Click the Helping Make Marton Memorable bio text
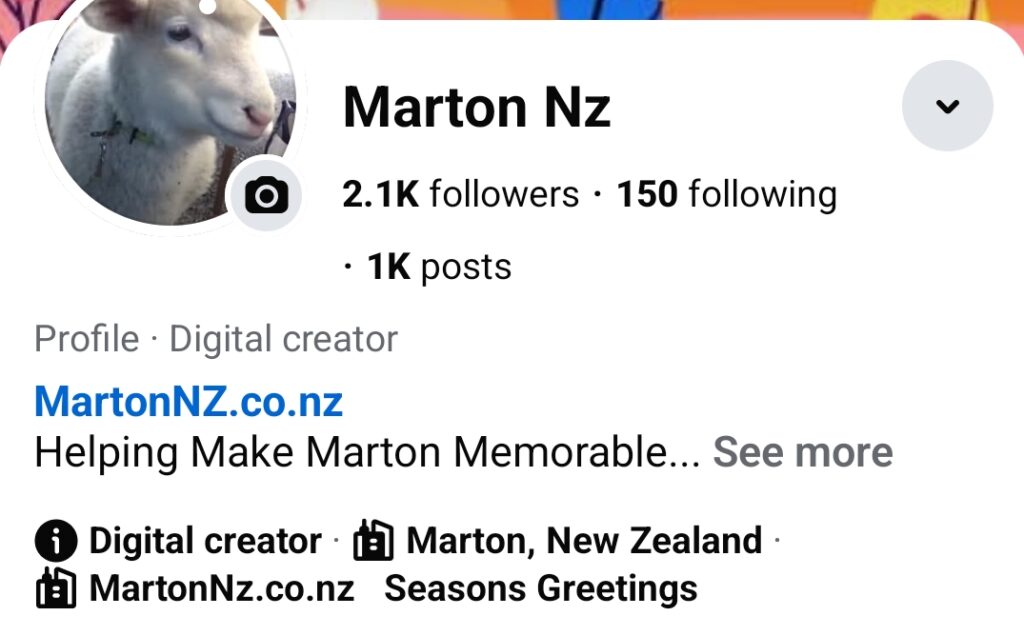Screen dimensions: 1024x636 (366, 452)
